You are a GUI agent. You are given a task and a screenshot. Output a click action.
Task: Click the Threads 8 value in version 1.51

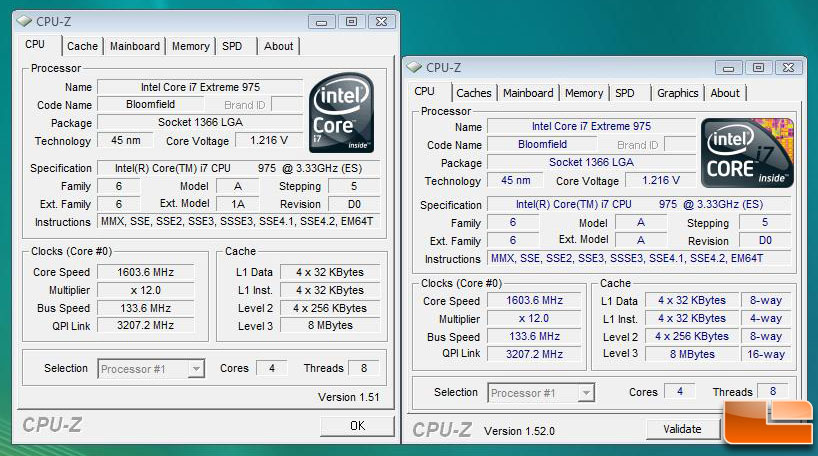click(x=364, y=368)
